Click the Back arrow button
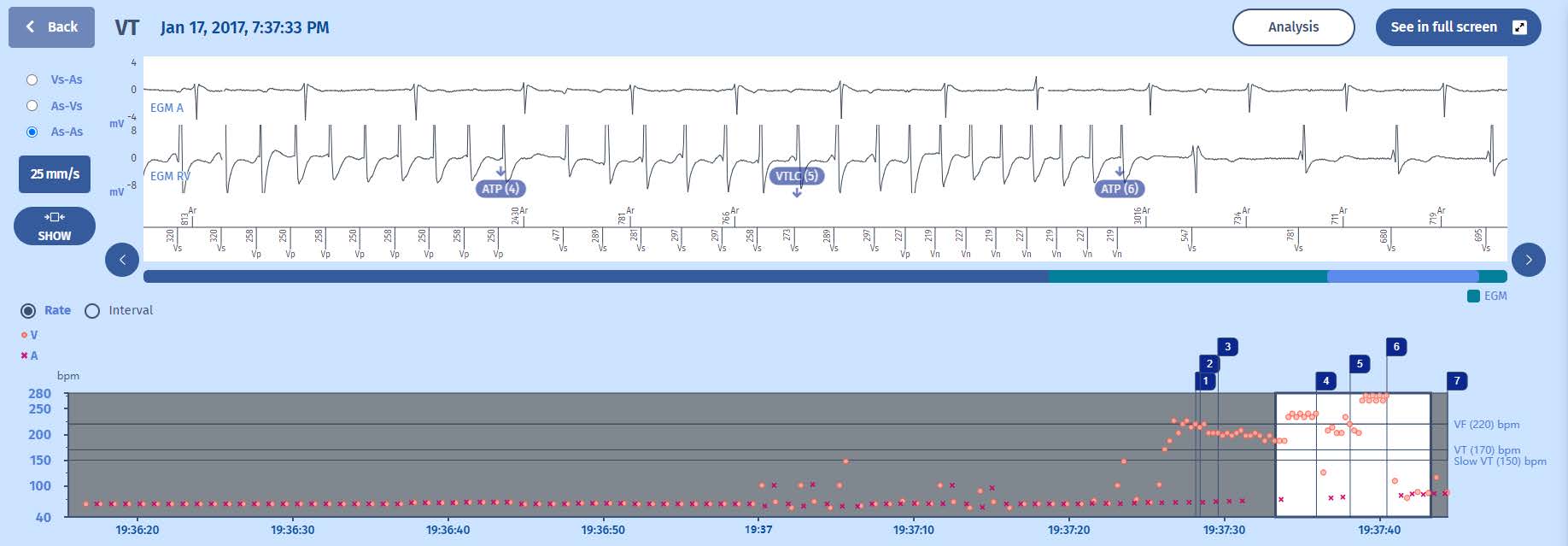 coord(51,27)
